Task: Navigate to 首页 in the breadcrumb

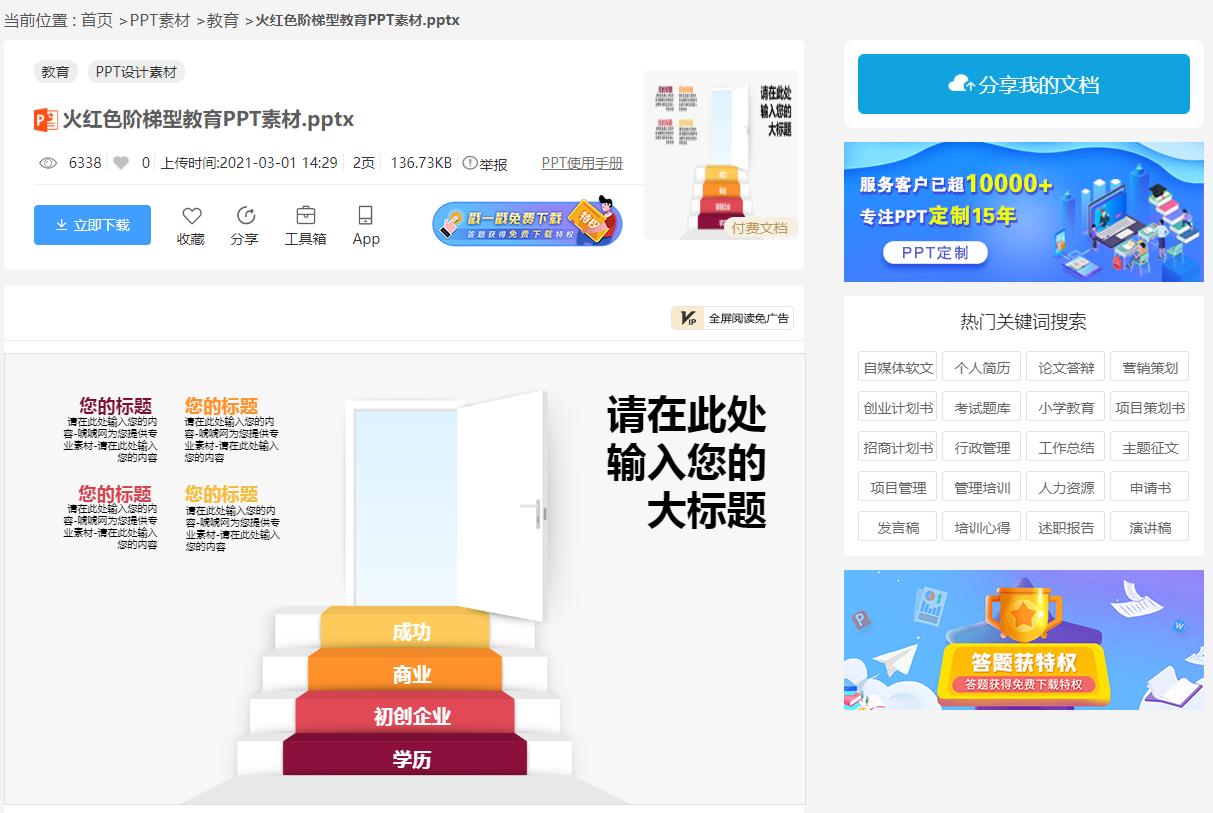Action: point(95,19)
